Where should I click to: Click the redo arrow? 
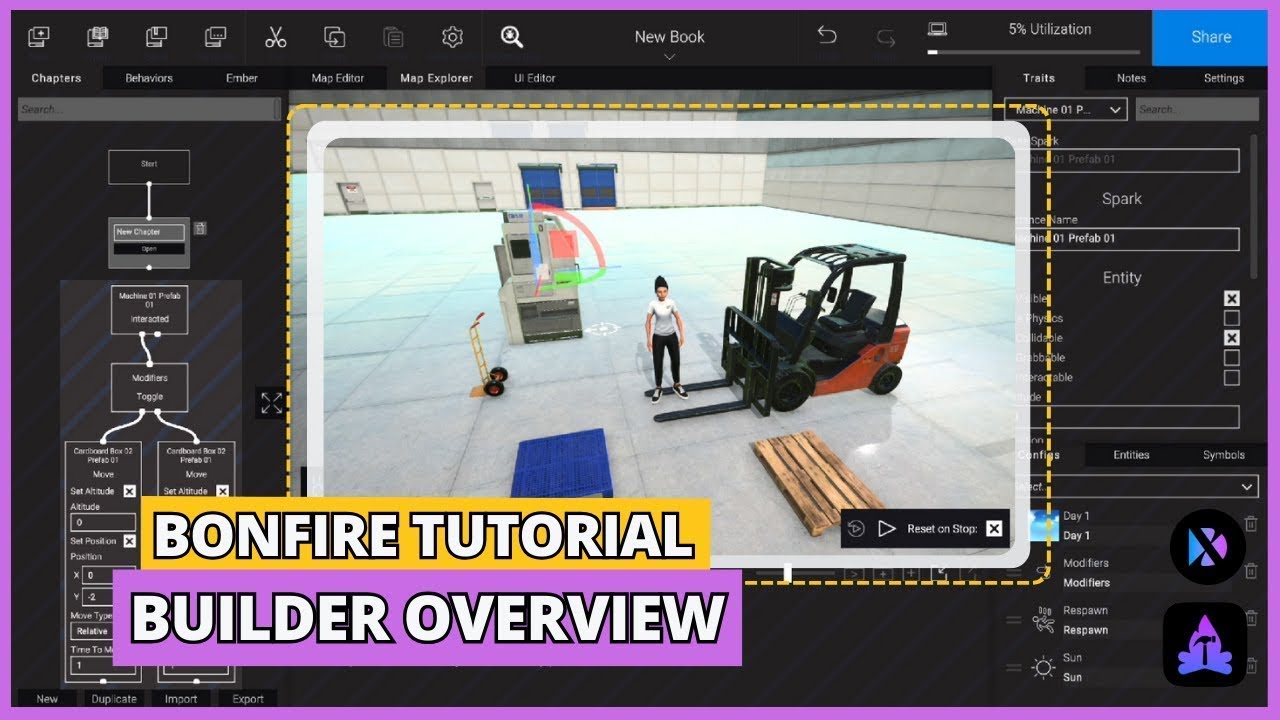point(886,37)
